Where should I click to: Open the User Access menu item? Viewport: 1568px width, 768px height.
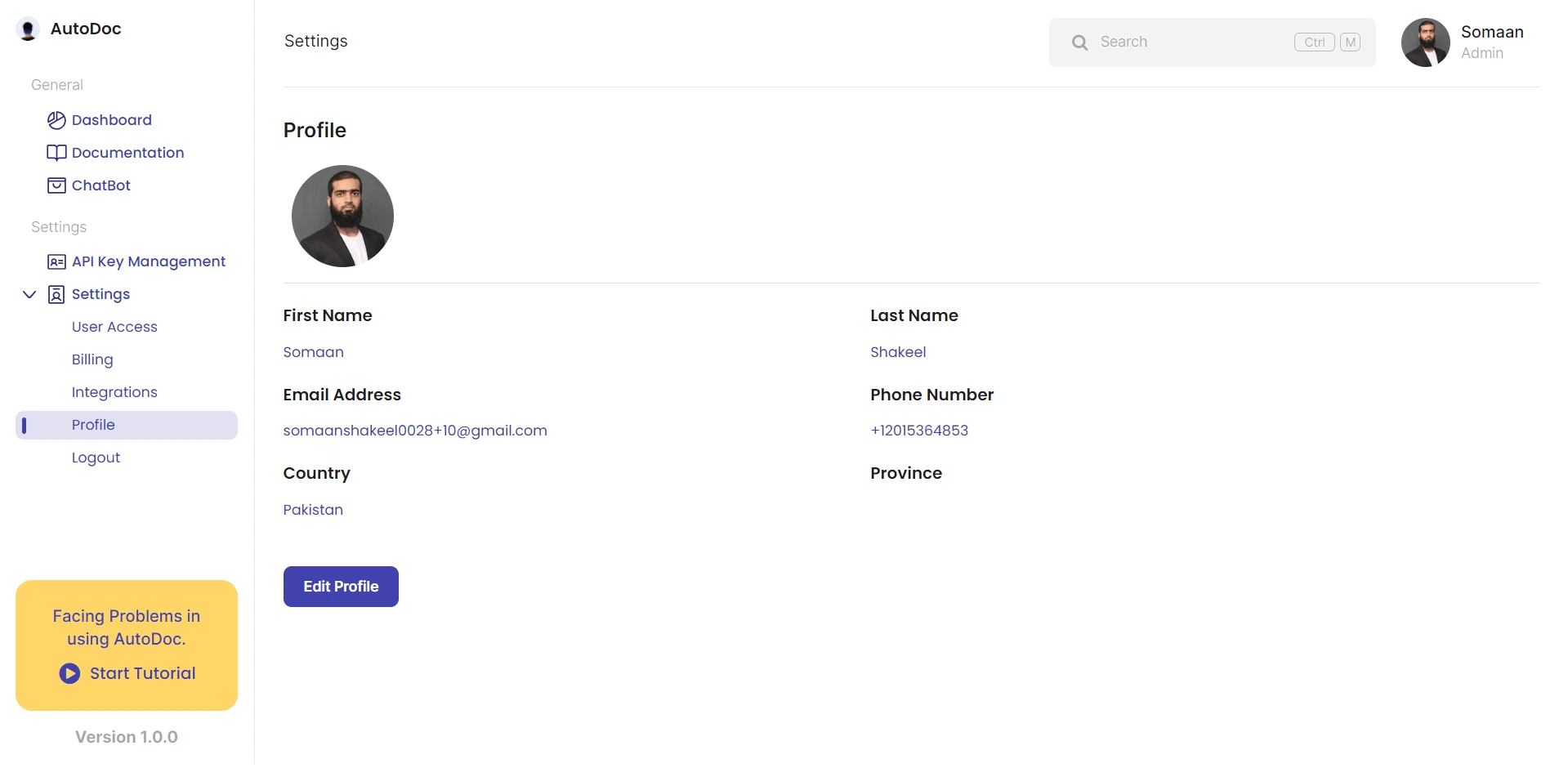pos(114,327)
